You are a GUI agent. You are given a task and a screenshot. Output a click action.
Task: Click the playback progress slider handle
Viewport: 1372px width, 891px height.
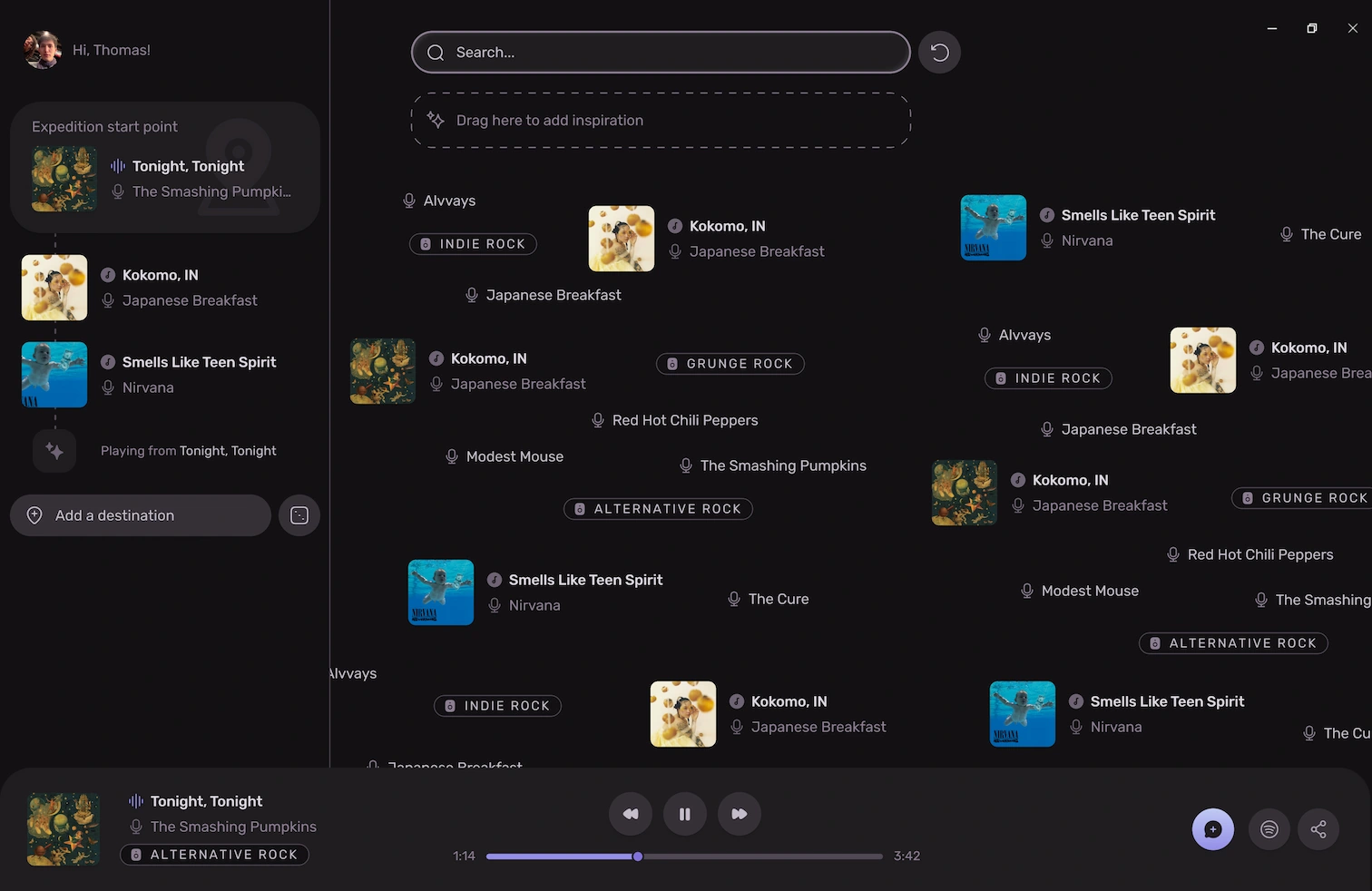(638, 857)
